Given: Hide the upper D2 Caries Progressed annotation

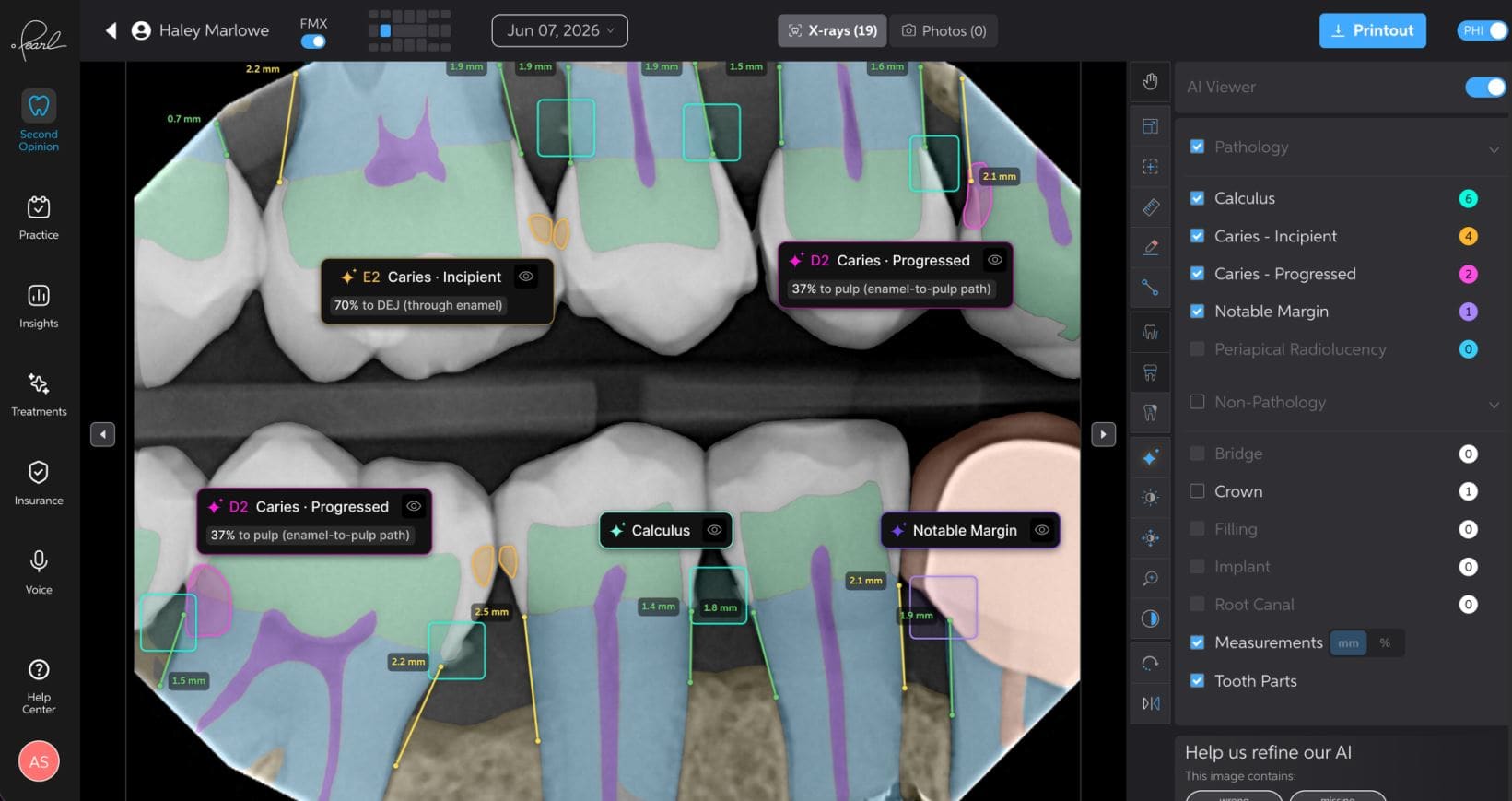Looking at the screenshot, I should (x=995, y=260).
